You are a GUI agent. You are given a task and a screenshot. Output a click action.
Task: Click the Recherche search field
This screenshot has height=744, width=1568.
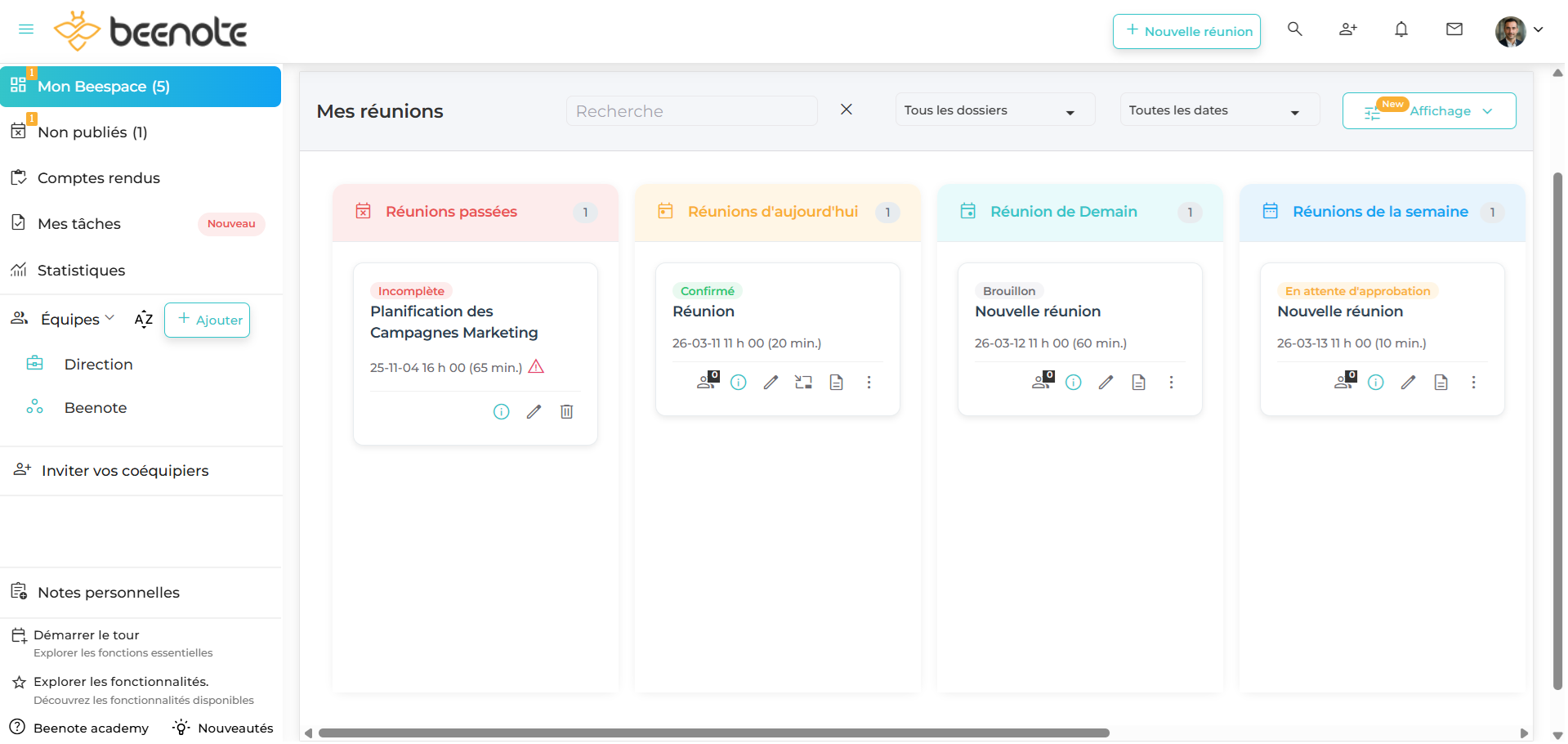coord(691,111)
